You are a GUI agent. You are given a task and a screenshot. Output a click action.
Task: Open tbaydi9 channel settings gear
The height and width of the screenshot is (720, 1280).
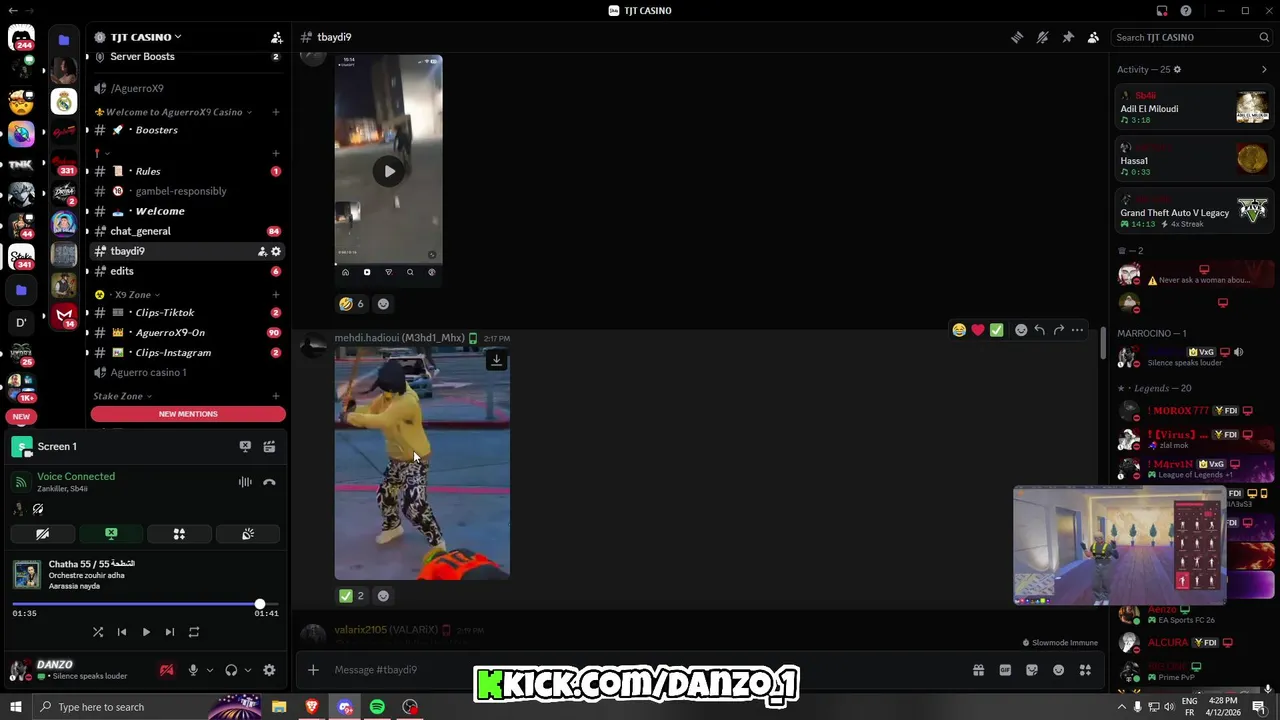point(276,251)
